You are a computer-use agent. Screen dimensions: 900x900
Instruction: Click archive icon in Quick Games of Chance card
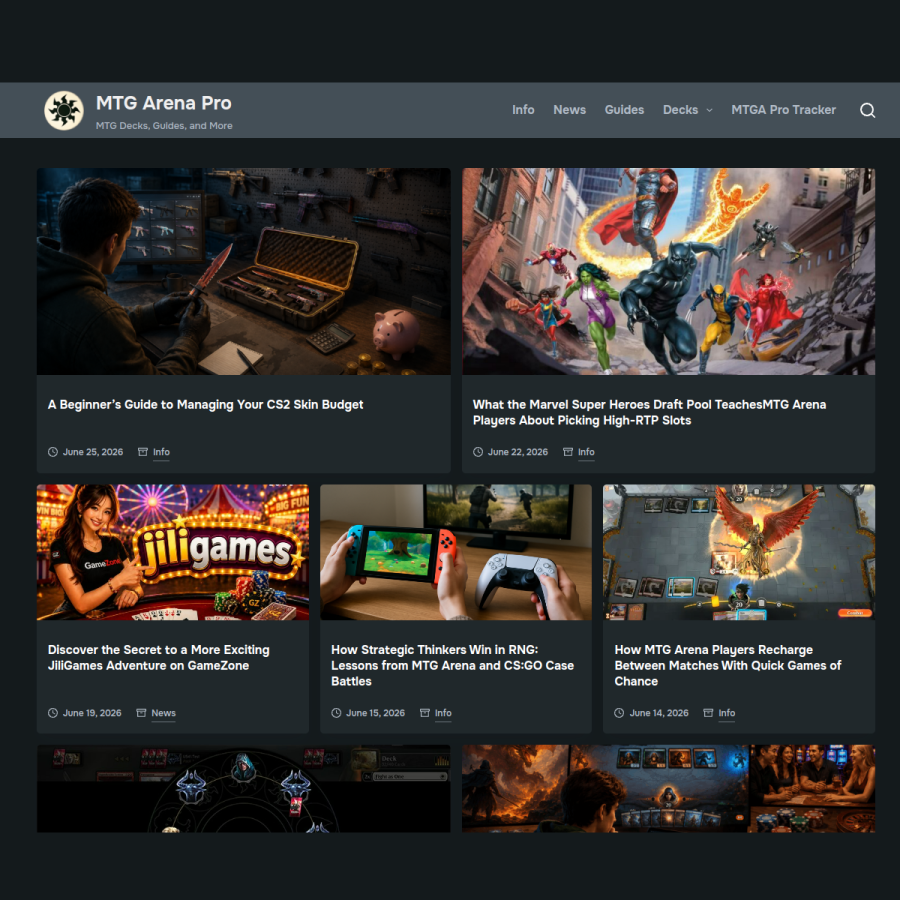tap(708, 713)
